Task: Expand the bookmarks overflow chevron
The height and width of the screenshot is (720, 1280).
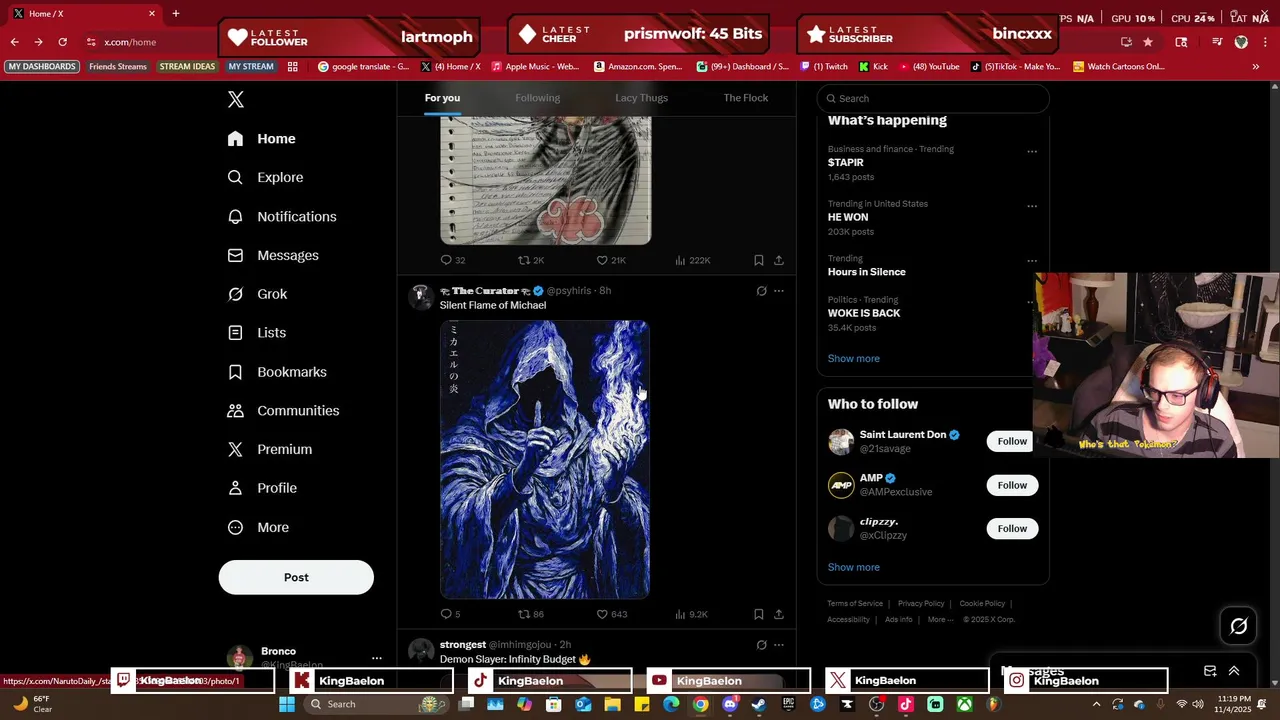Action: 1255,66
